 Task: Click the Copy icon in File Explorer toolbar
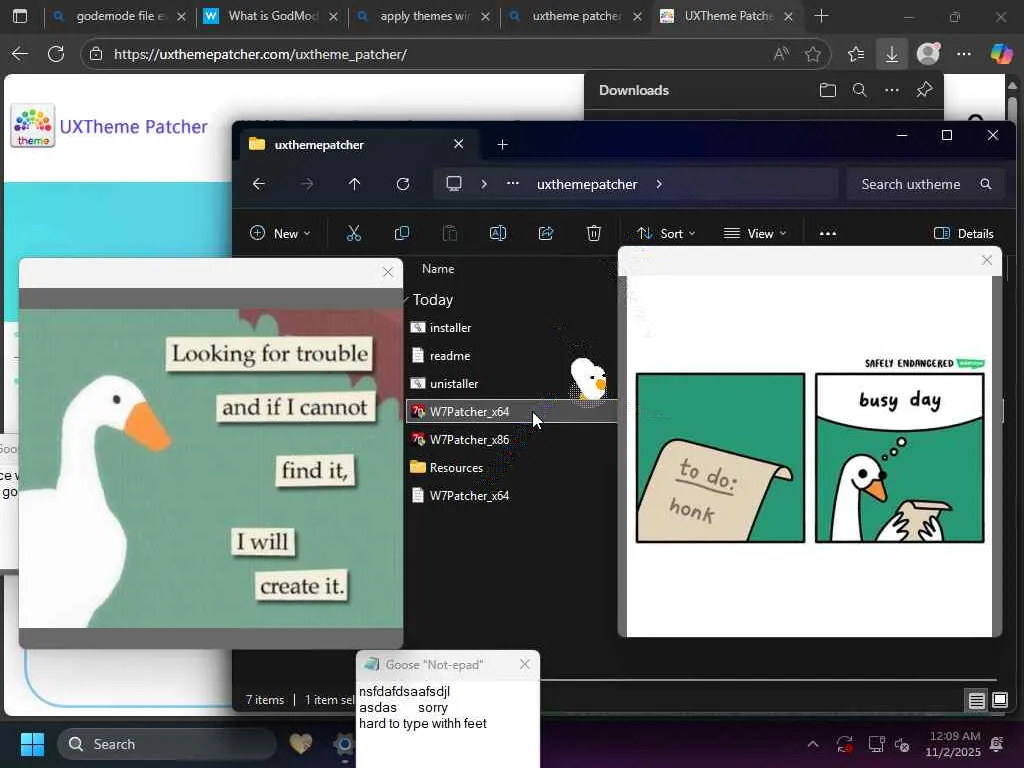pyautogui.click(x=402, y=233)
